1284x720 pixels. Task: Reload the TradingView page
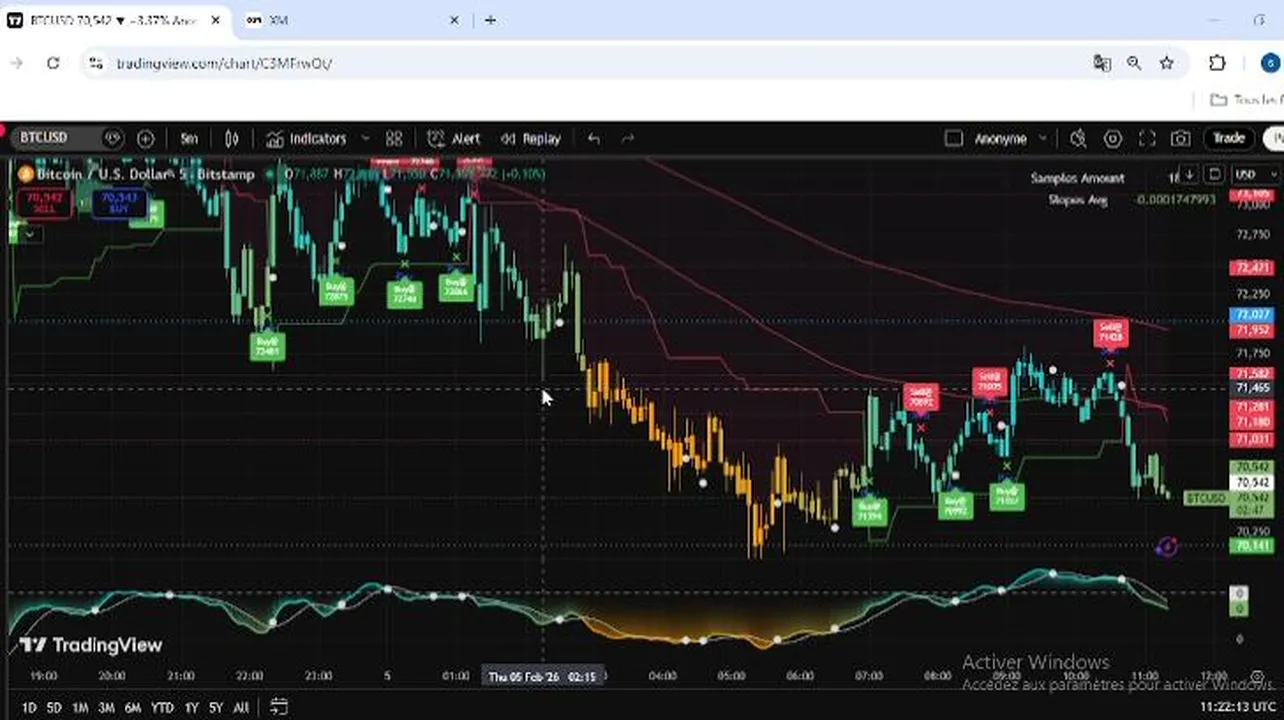(x=53, y=63)
